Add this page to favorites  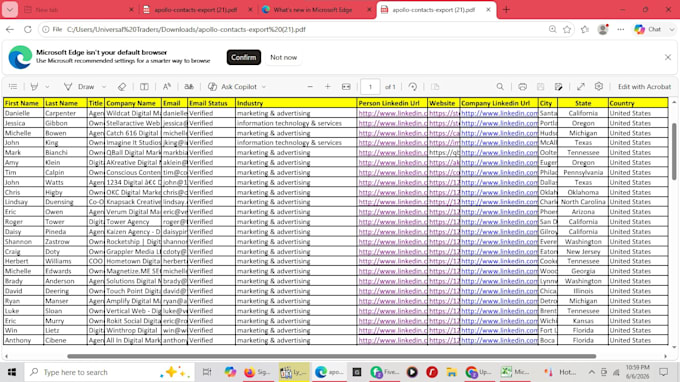(567, 29)
